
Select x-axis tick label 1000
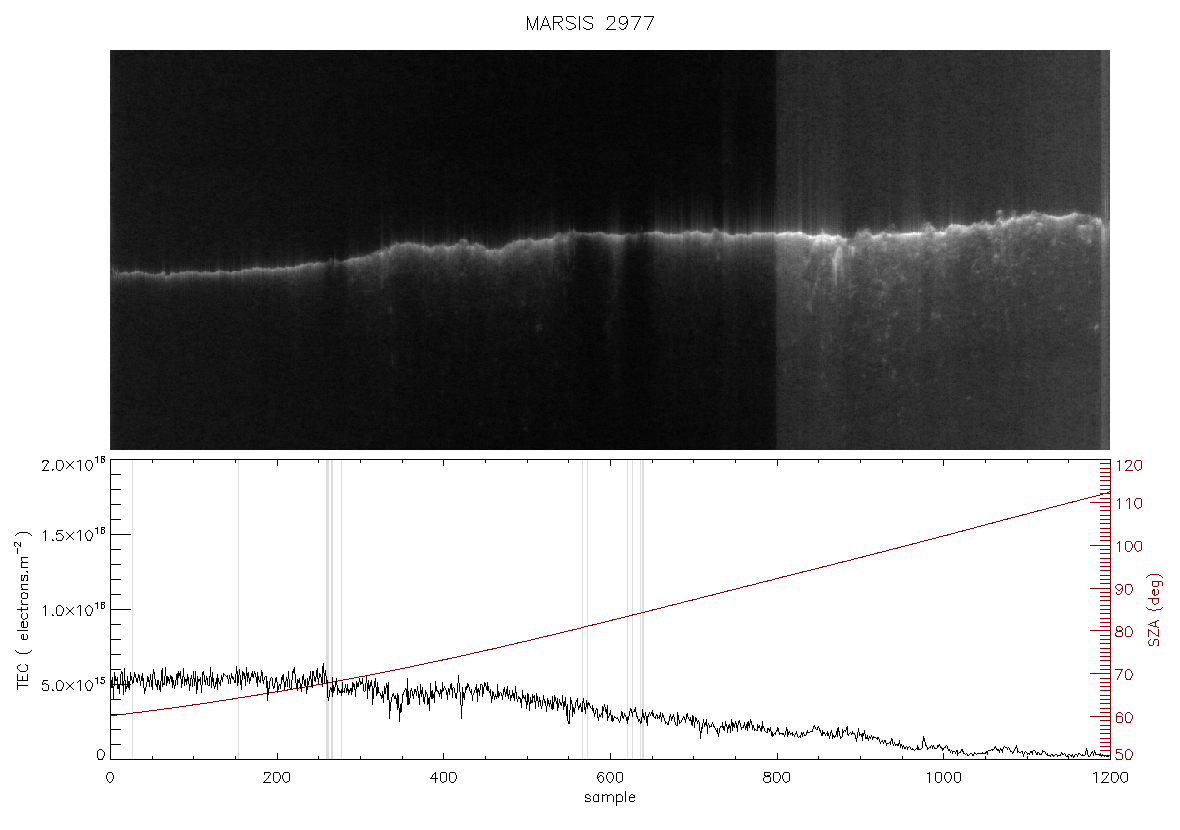point(943,777)
